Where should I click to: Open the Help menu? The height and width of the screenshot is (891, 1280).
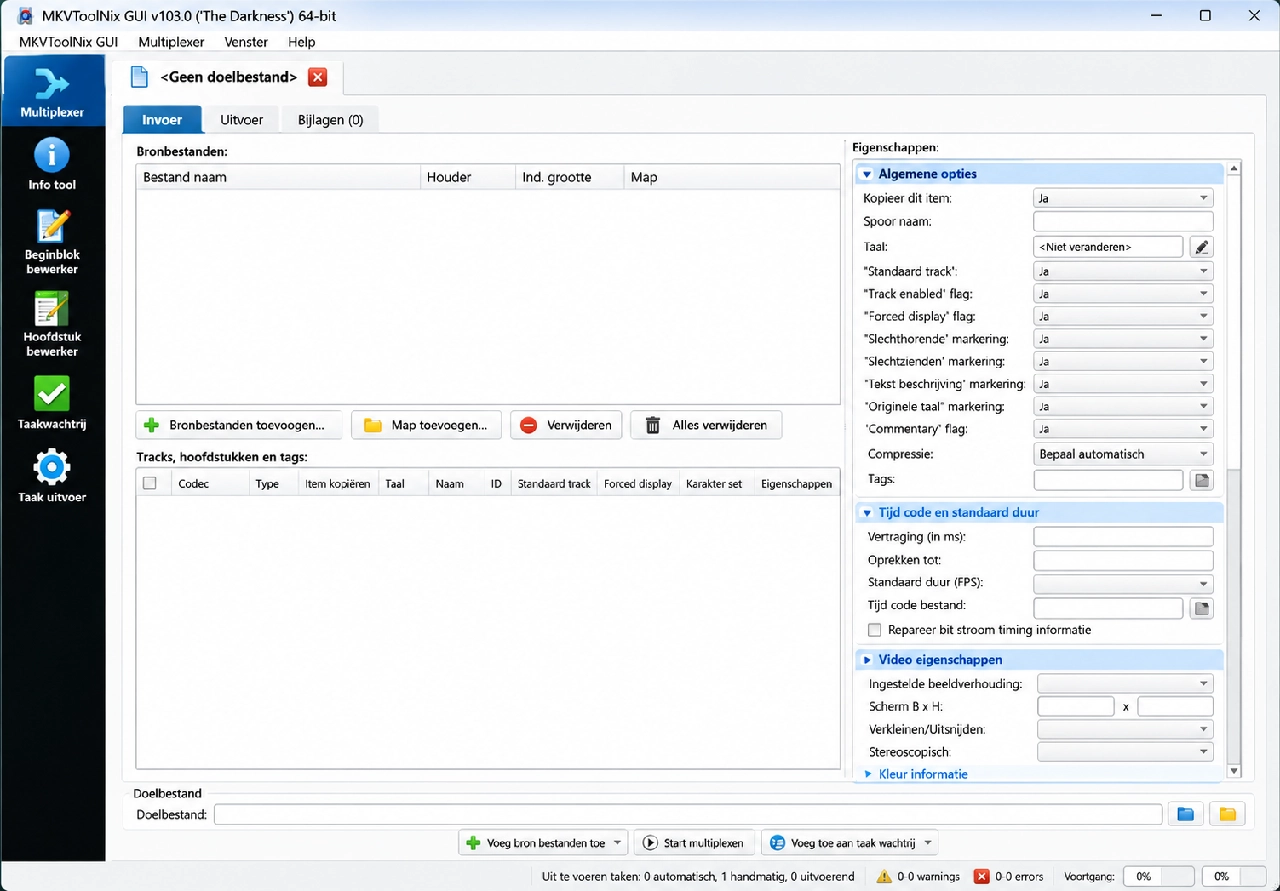click(x=301, y=42)
